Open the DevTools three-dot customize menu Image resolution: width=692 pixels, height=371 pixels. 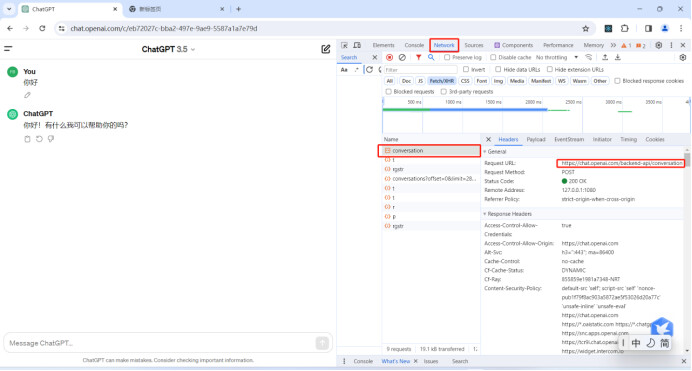click(671, 45)
